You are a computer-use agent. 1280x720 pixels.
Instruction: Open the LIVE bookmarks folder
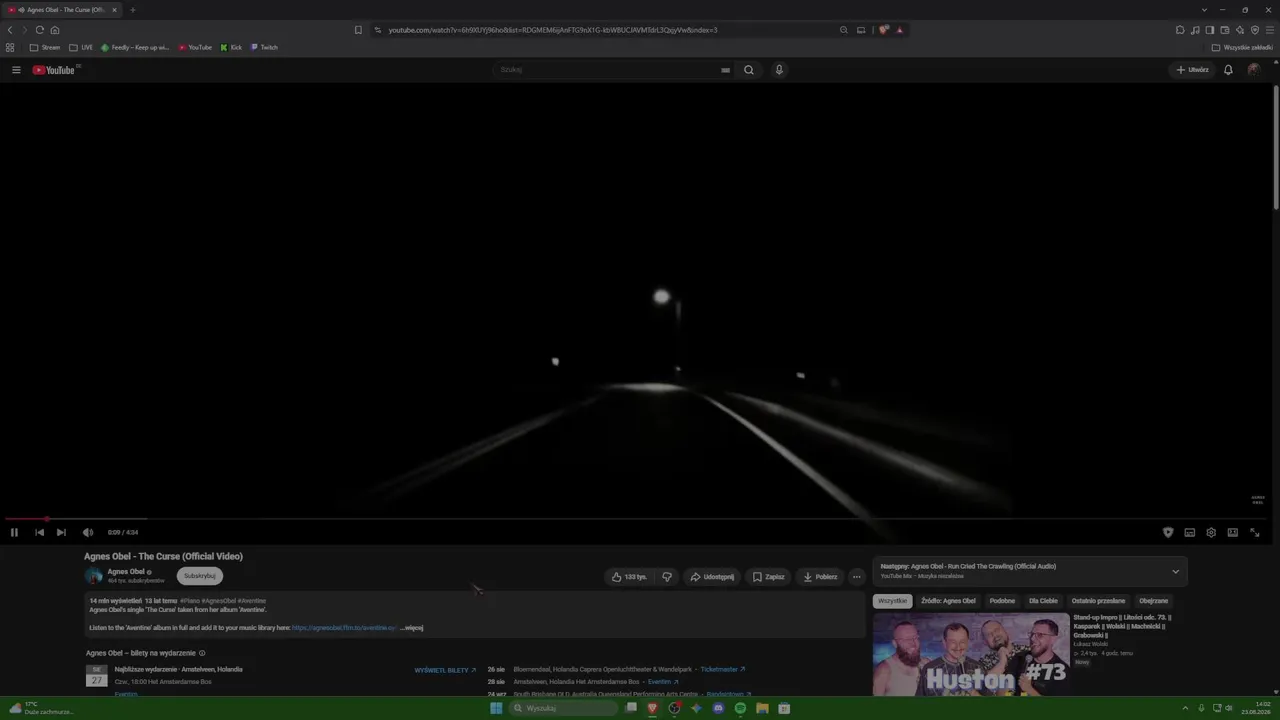81,47
